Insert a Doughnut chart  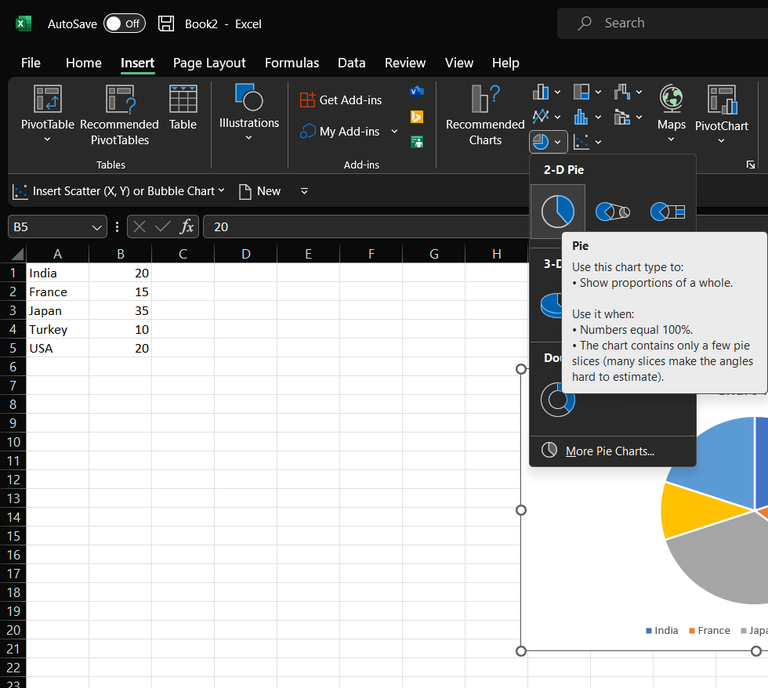point(557,399)
